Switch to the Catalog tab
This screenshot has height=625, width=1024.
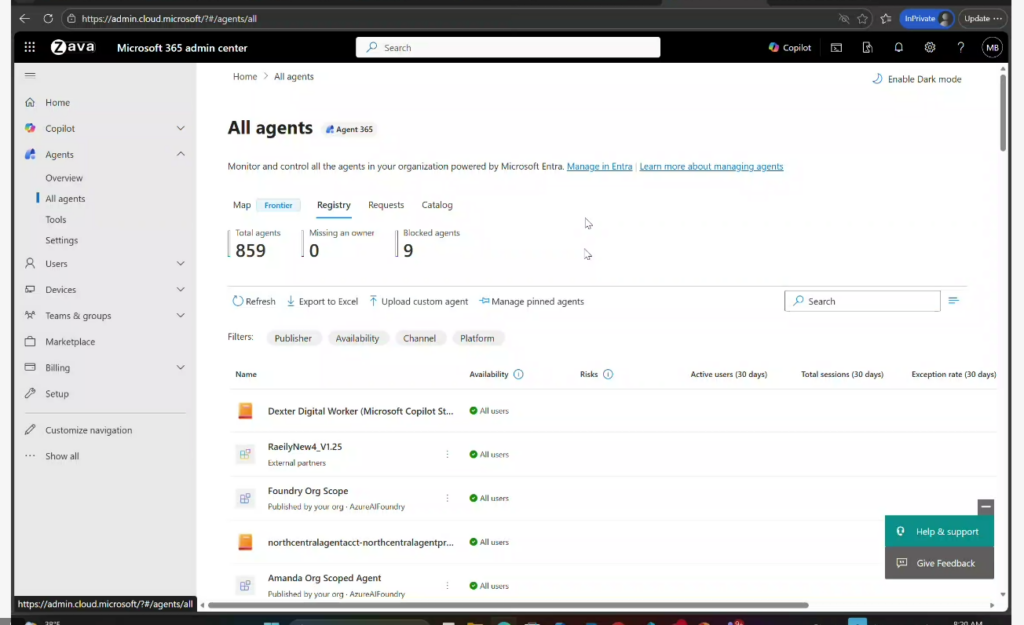(x=437, y=205)
